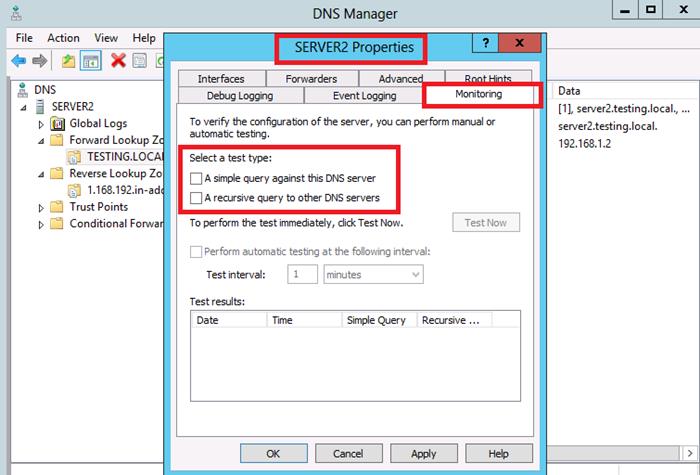Click the Time column header in test results

[x=304, y=320]
